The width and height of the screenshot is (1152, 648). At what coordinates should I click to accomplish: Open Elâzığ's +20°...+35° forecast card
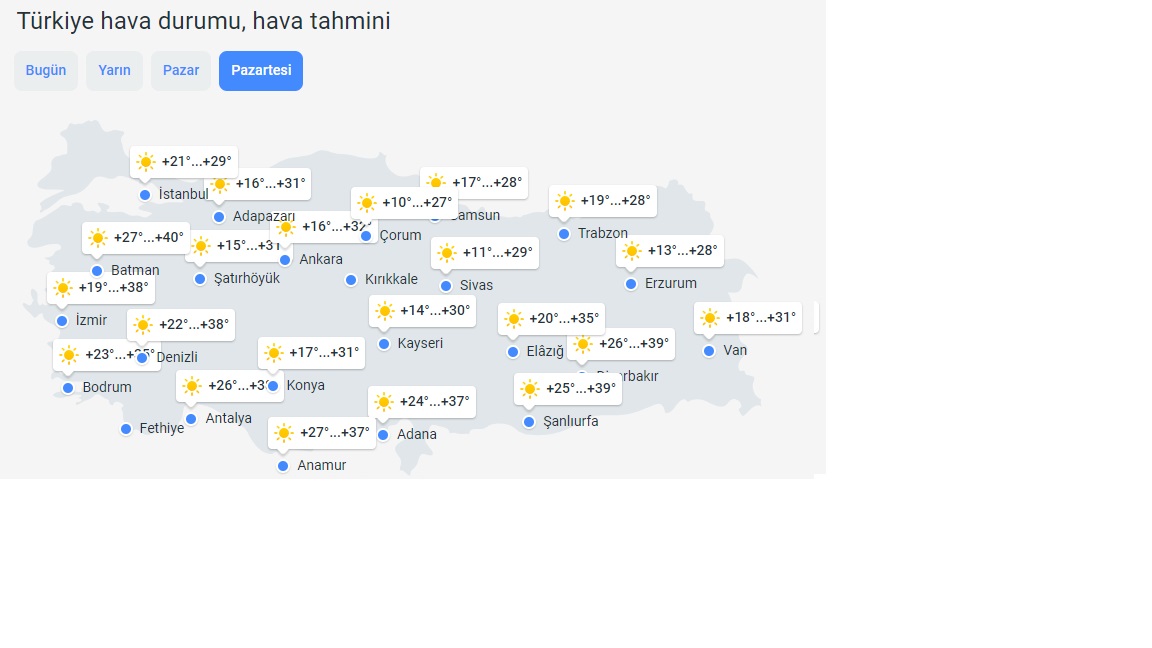(551, 319)
